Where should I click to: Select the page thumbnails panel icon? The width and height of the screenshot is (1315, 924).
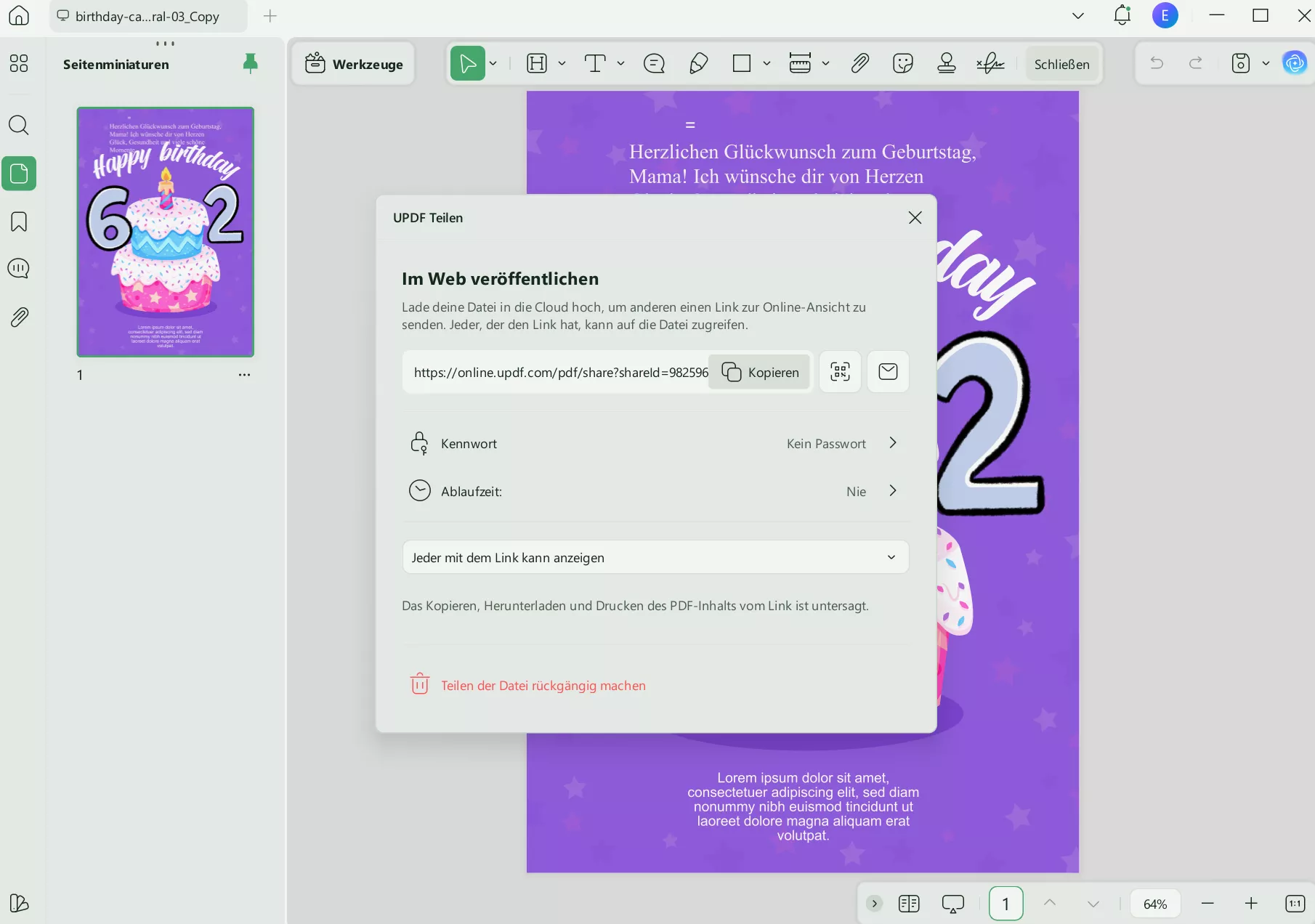pos(19,174)
